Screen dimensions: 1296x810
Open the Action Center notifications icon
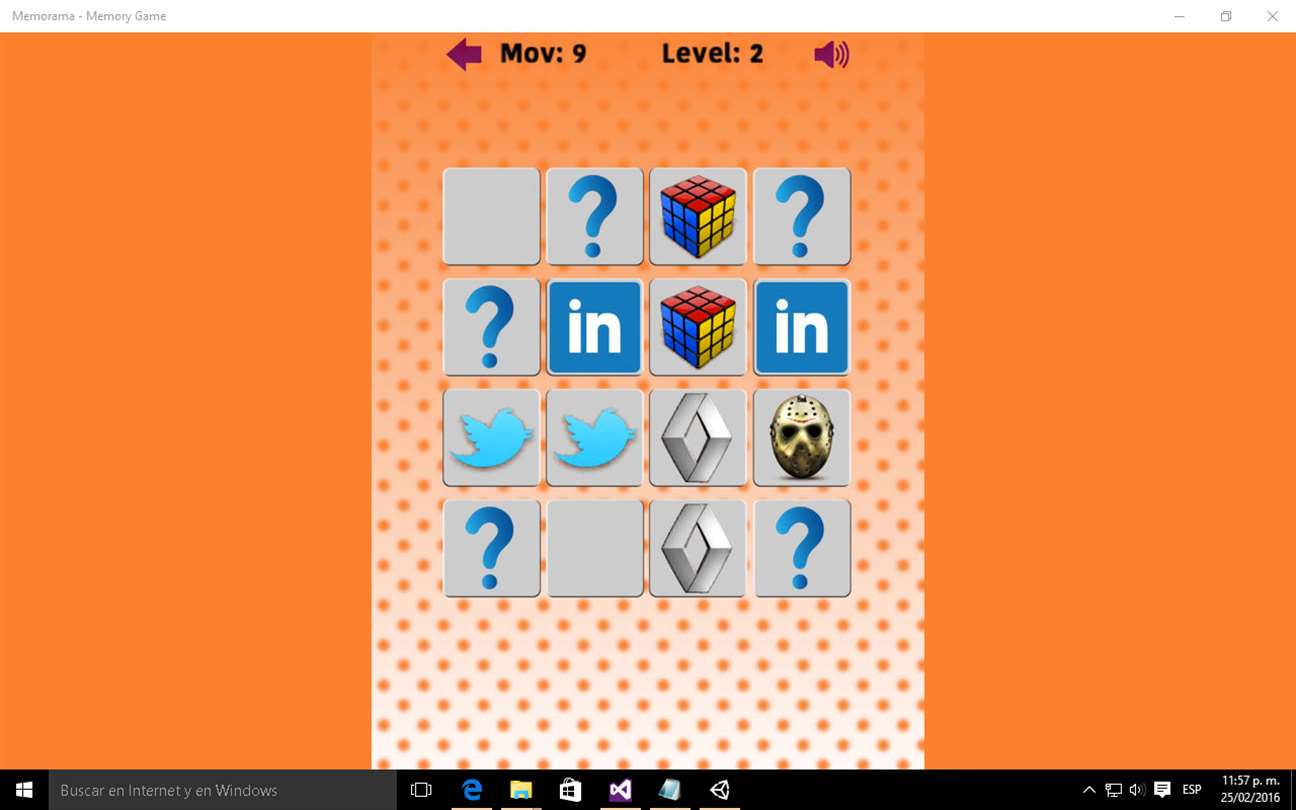click(x=1162, y=790)
